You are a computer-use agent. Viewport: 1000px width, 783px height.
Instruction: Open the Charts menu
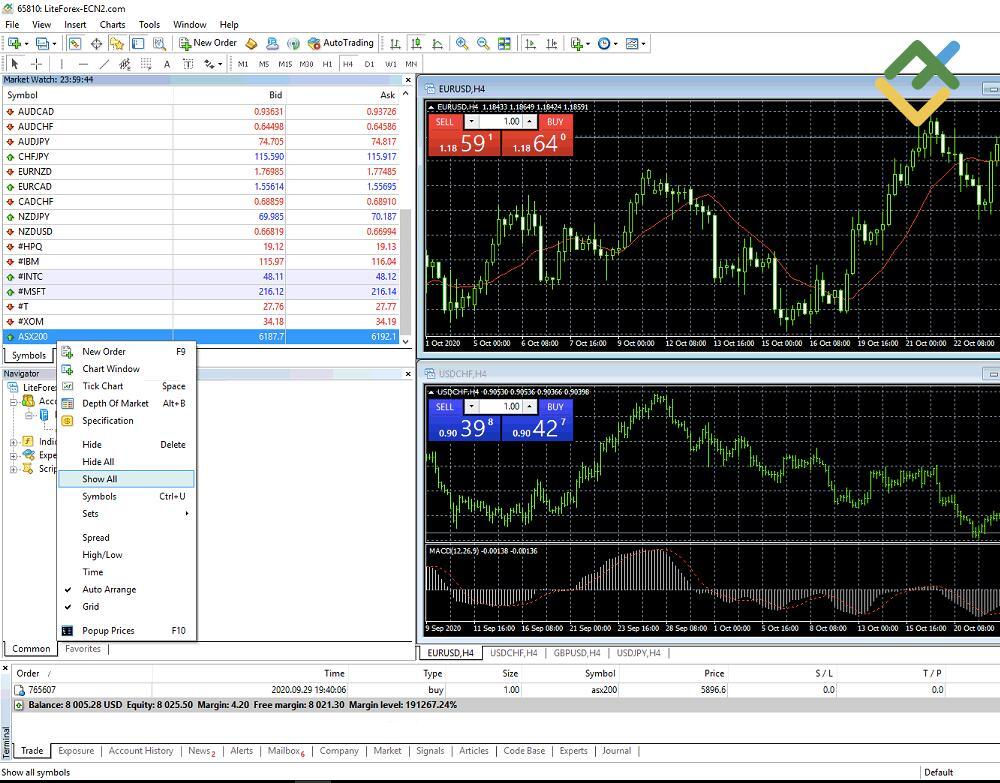click(112, 24)
